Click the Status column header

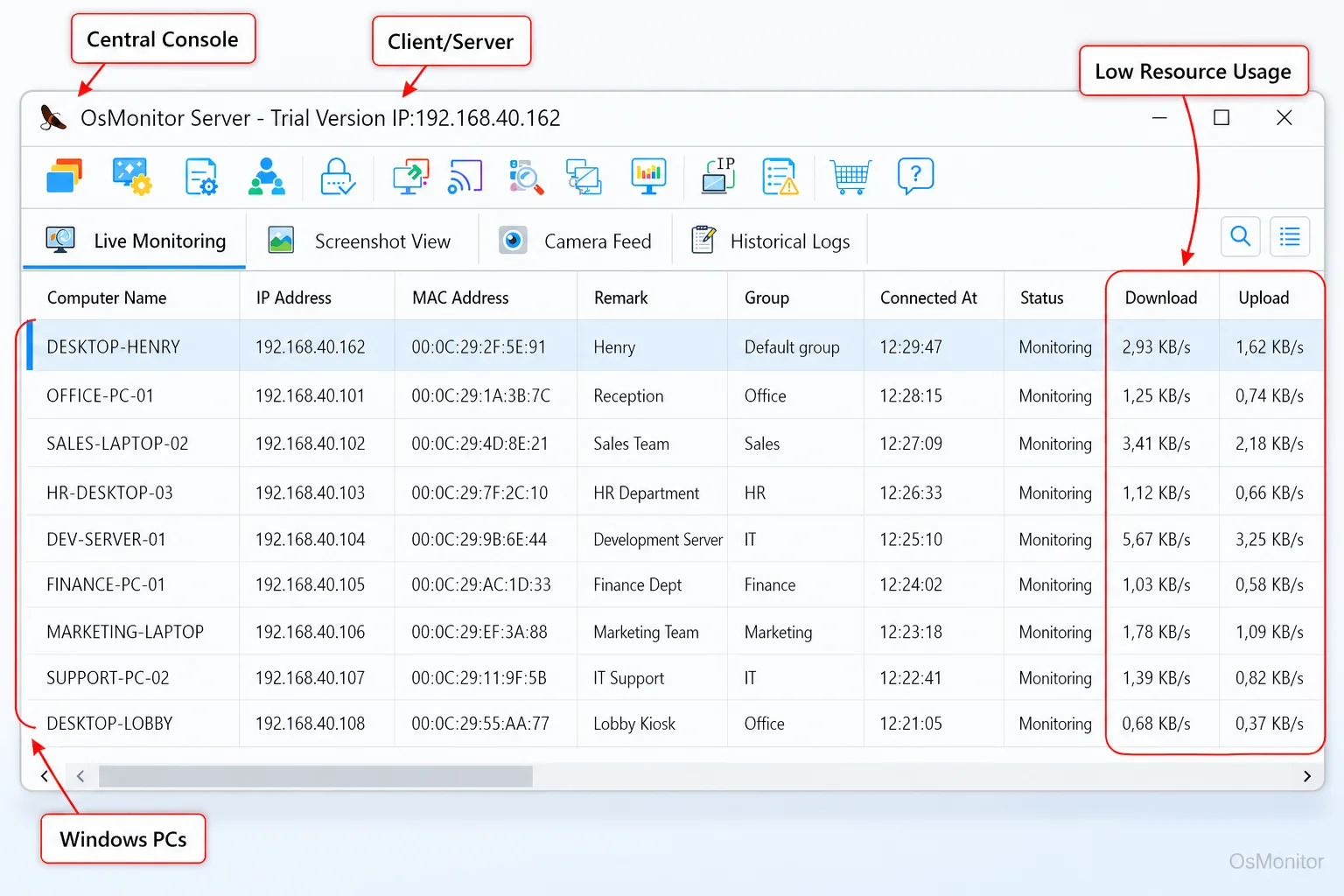1042,297
